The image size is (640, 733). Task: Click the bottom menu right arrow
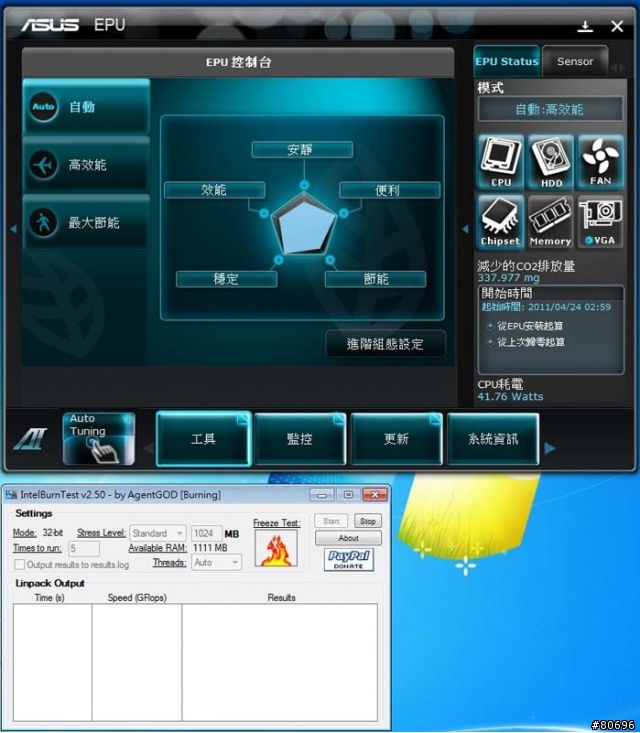[550, 448]
